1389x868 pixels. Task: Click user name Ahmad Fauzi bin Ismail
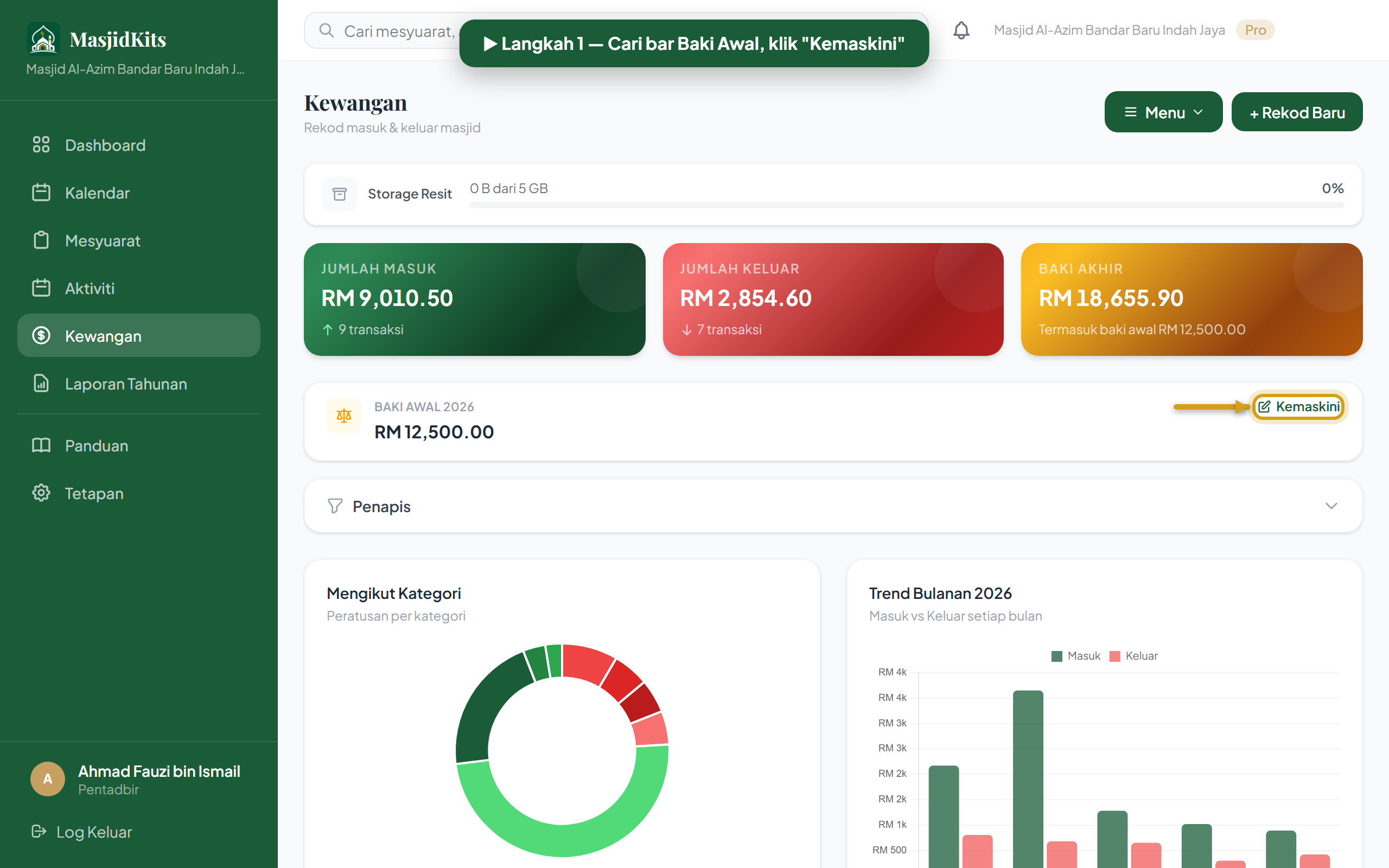click(159, 771)
